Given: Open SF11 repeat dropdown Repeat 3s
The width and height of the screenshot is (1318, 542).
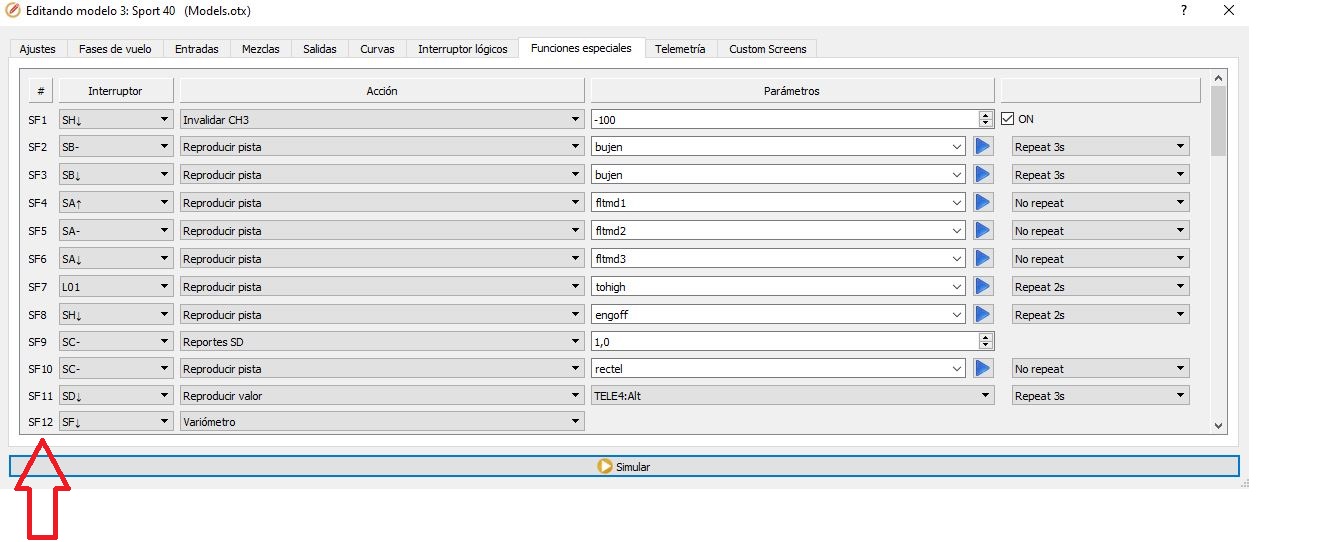Looking at the screenshot, I should click(x=1100, y=396).
